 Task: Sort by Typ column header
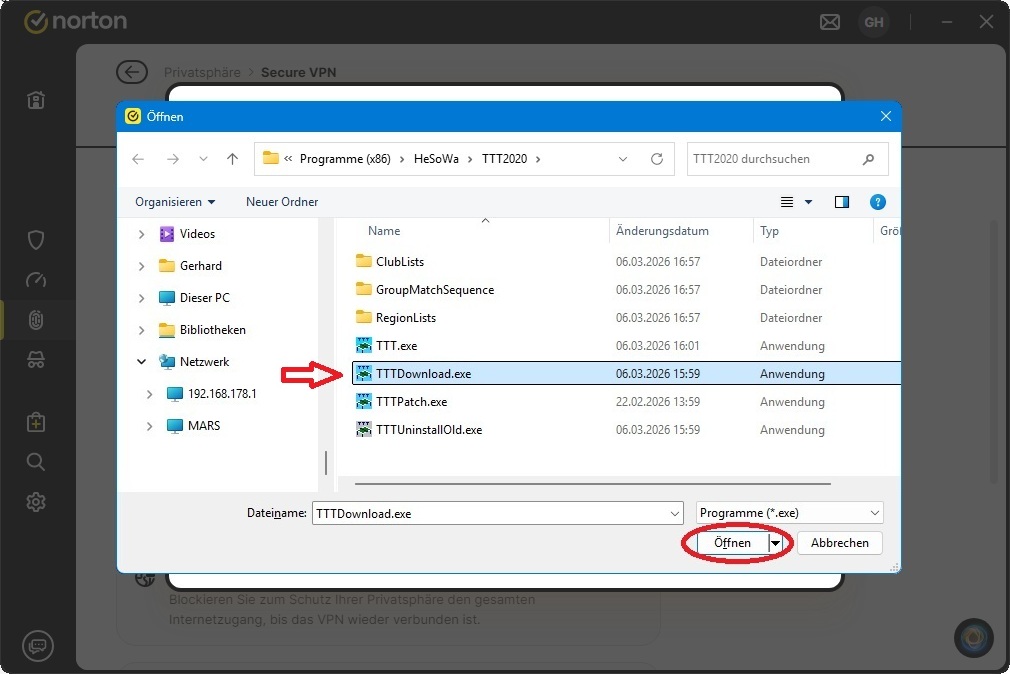(769, 231)
